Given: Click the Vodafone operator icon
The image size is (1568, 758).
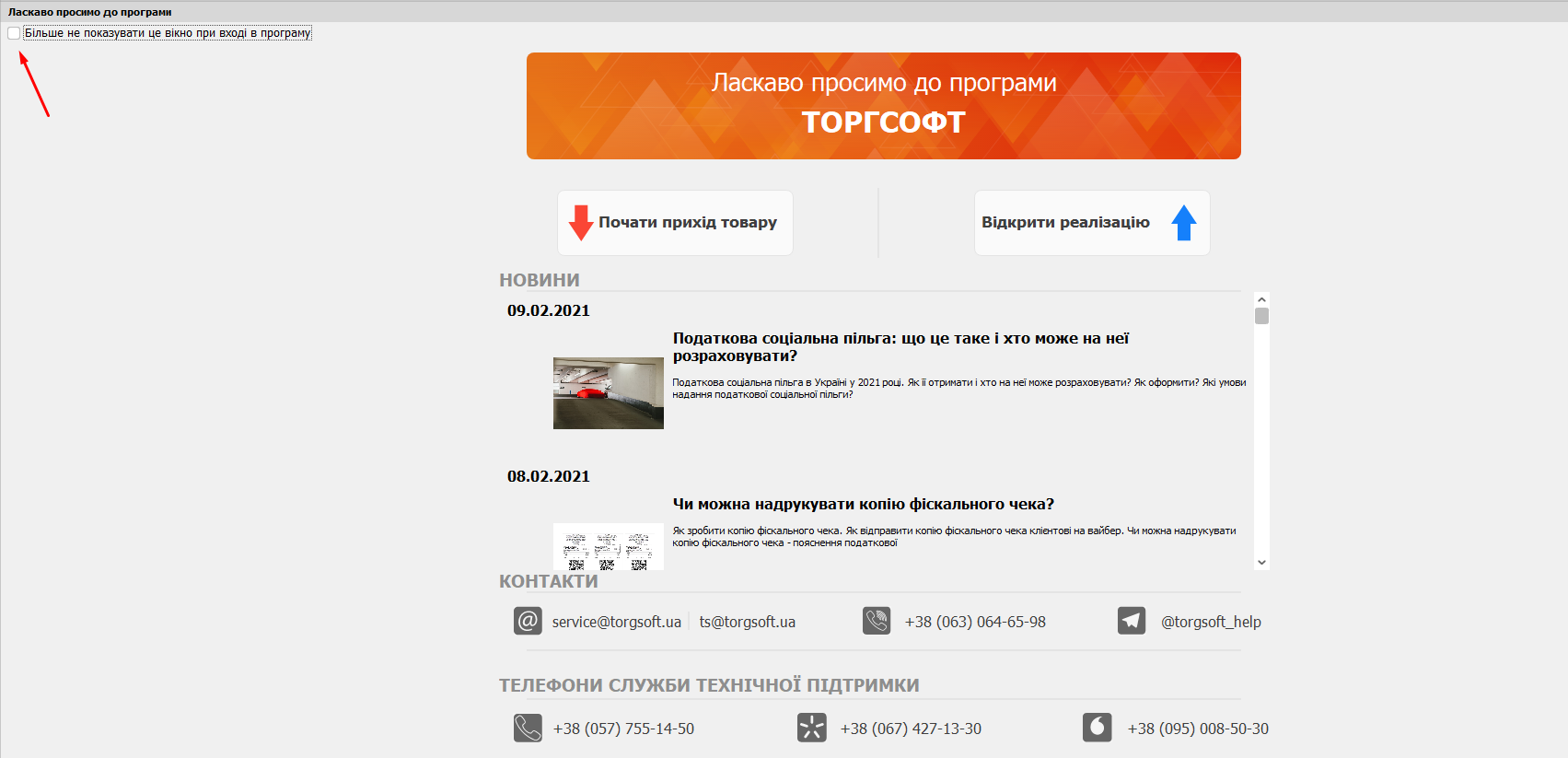Looking at the screenshot, I should pyautogui.click(x=1097, y=728).
